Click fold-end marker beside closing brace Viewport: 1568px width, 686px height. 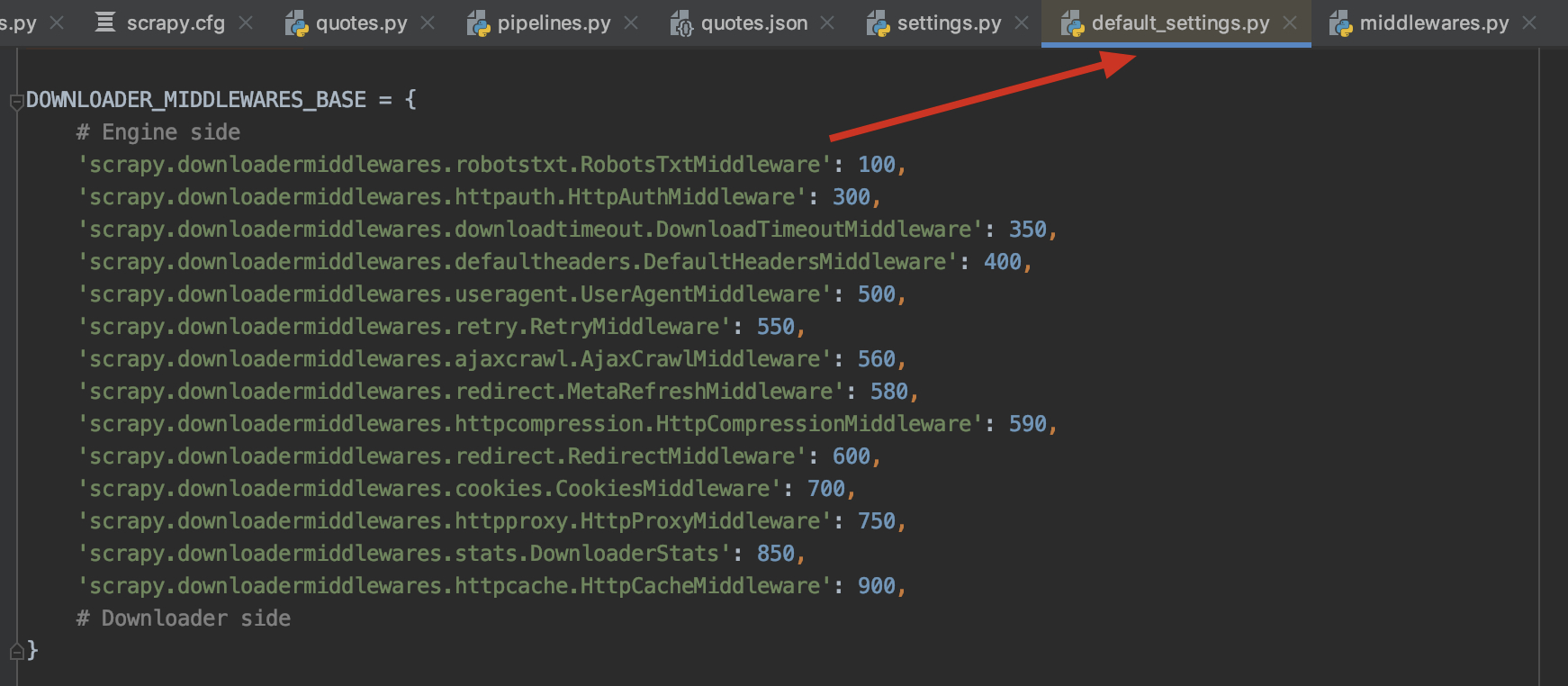click(16, 650)
